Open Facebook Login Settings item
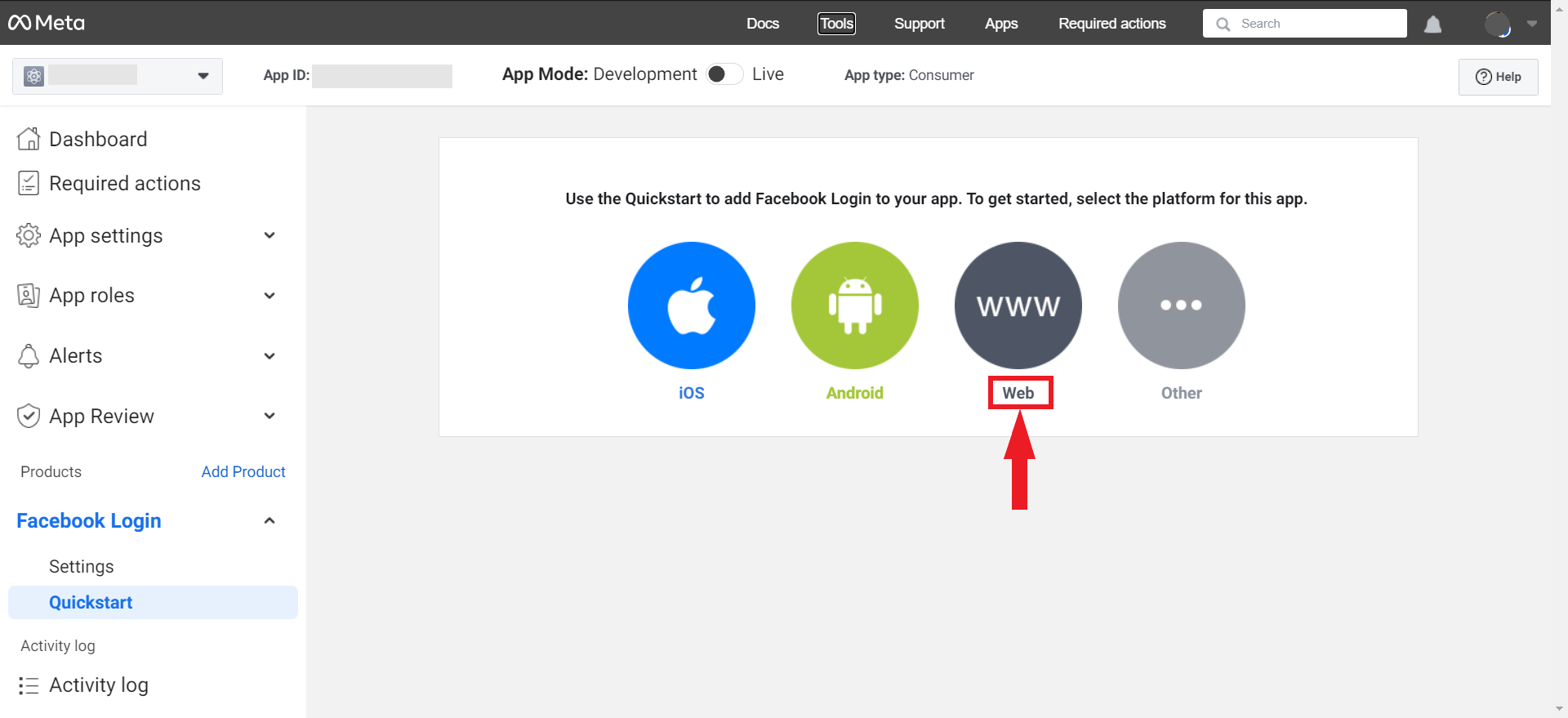The width and height of the screenshot is (1568, 718). click(x=82, y=566)
